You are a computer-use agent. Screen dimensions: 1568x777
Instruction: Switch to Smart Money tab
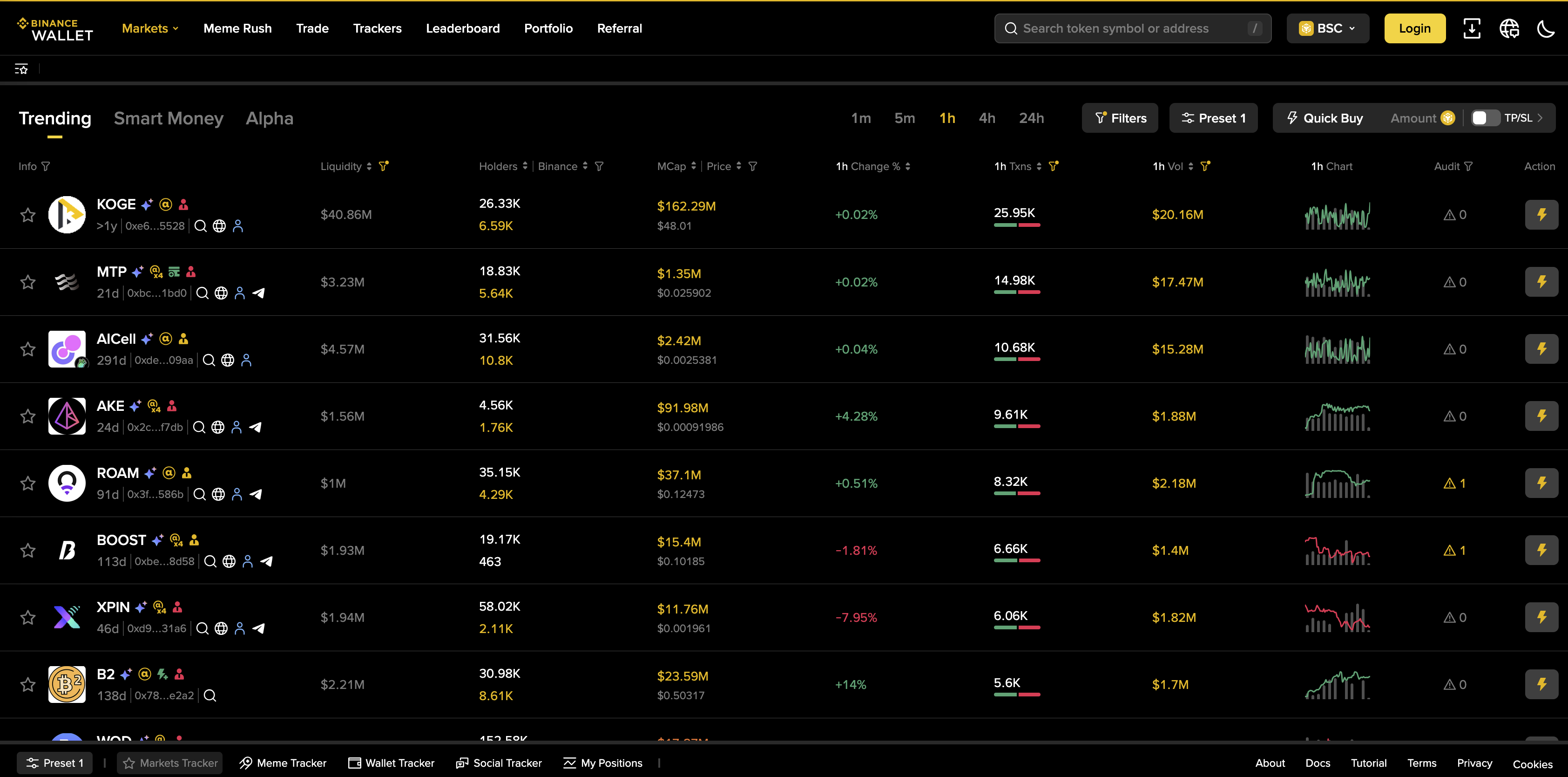click(169, 118)
